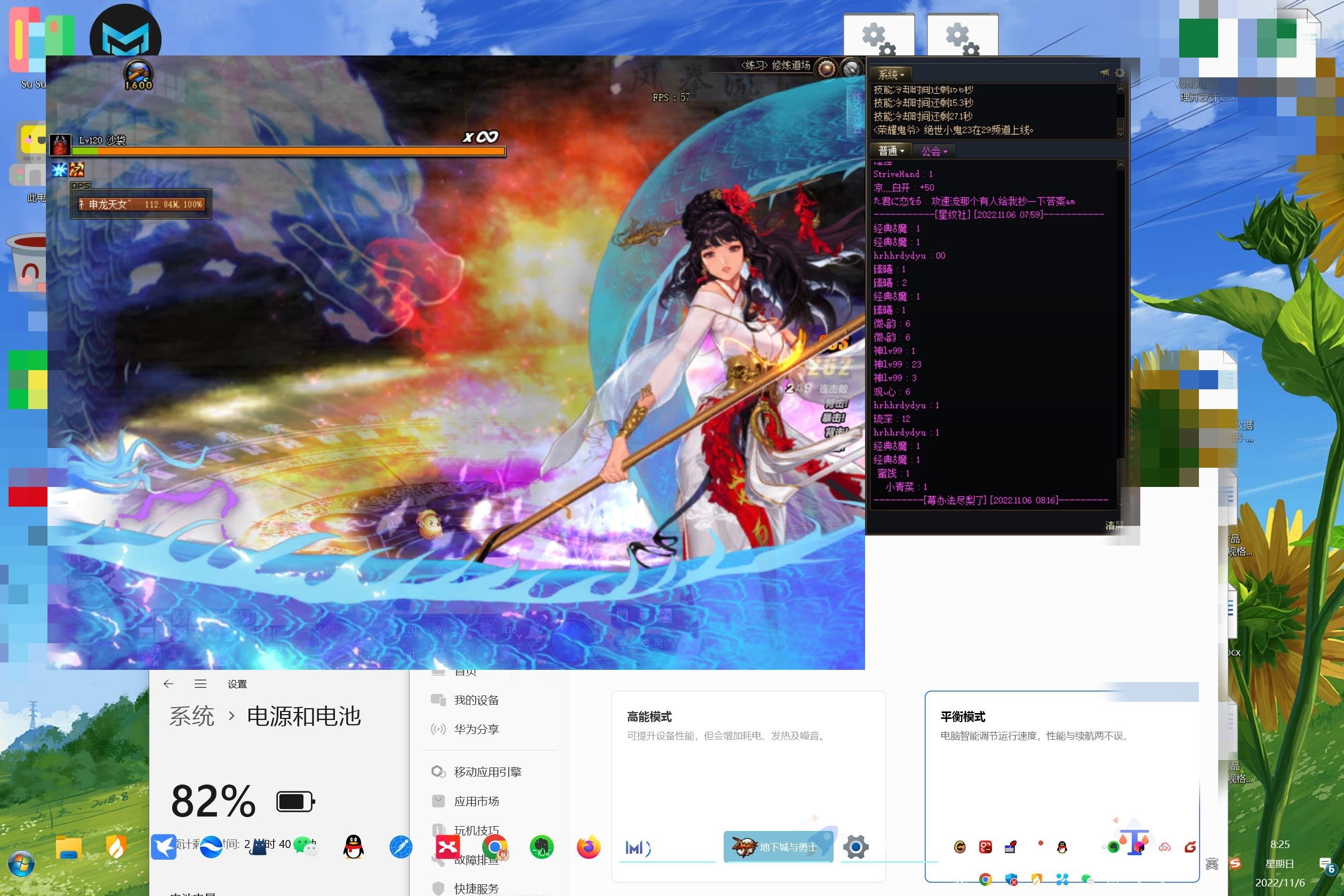Open Google Chrome from the taskbar
1344x896 pixels.
495,847
